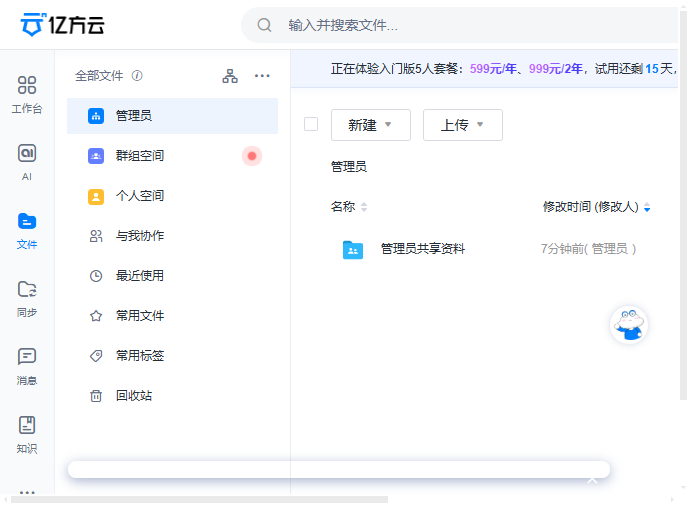Switch to the 文件 sidebar section
689x505 pixels.
pyautogui.click(x=27, y=231)
